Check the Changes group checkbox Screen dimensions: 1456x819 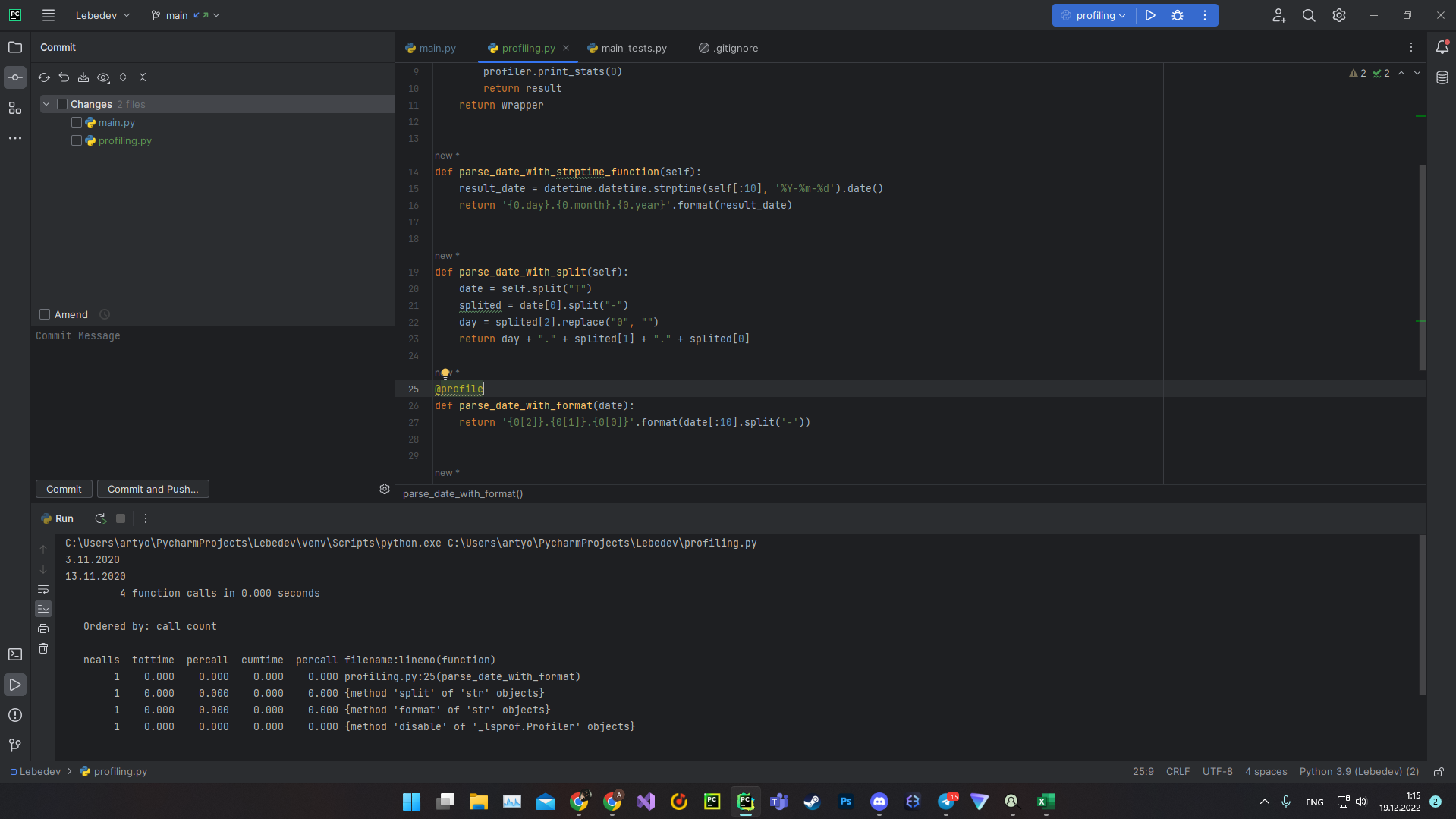pyautogui.click(x=62, y=103)
